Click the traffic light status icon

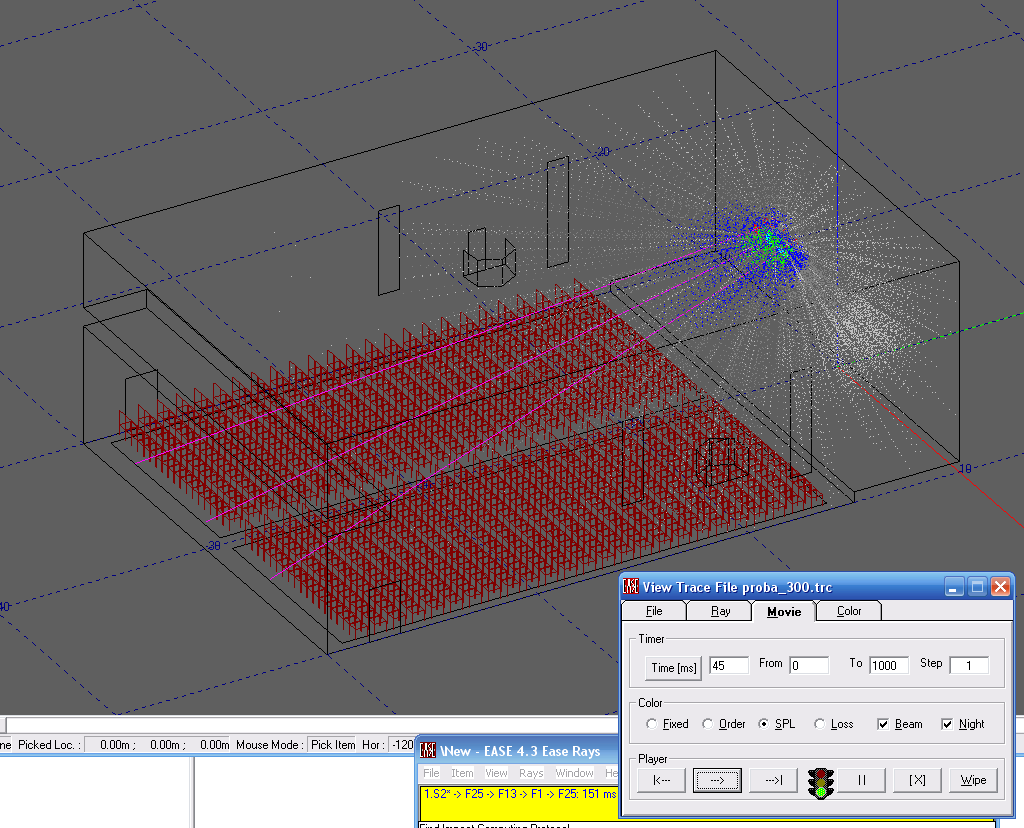pos(821,783)
